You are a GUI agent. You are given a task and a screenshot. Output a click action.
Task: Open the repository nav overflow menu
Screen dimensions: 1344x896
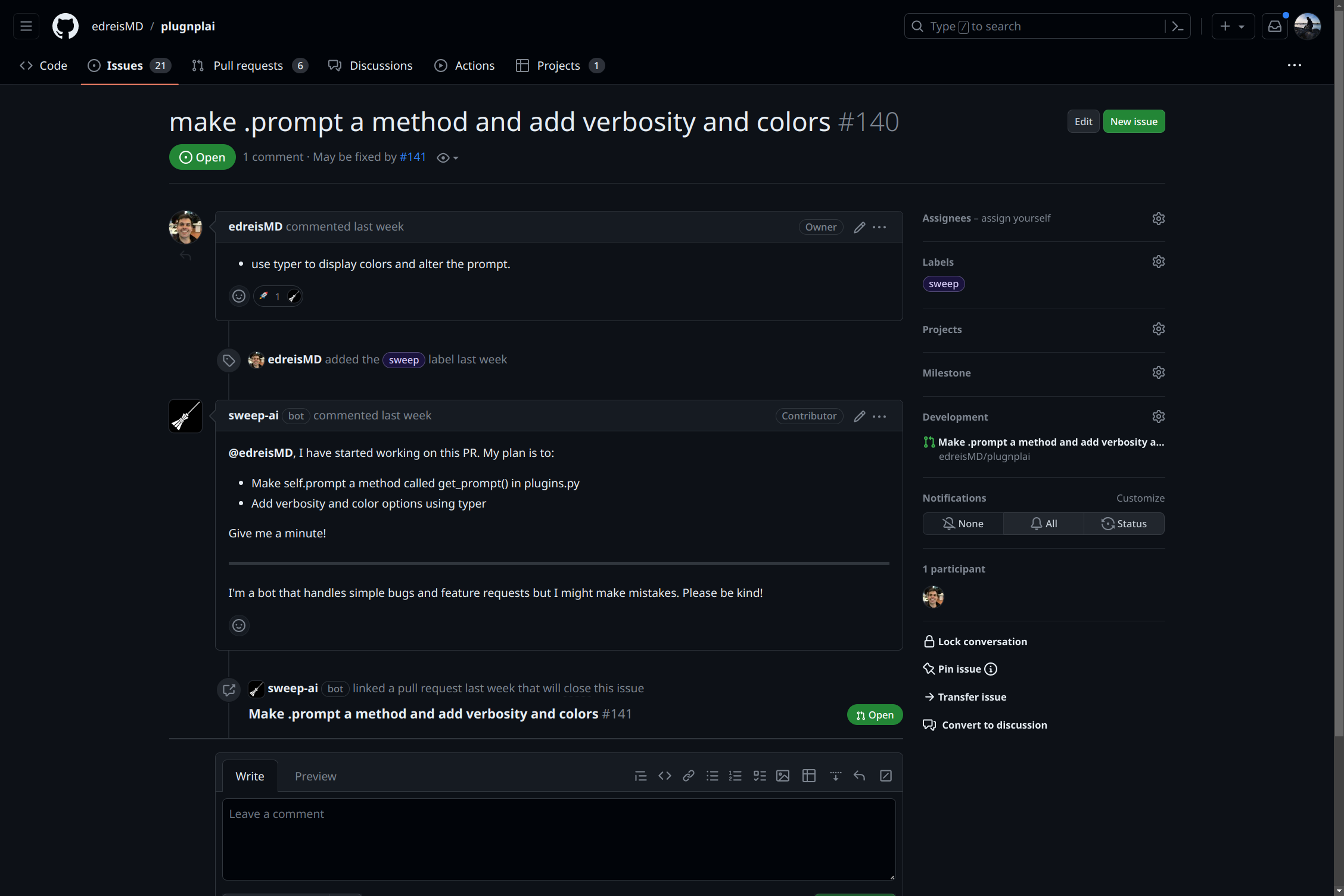click(x=1294, y=66)
